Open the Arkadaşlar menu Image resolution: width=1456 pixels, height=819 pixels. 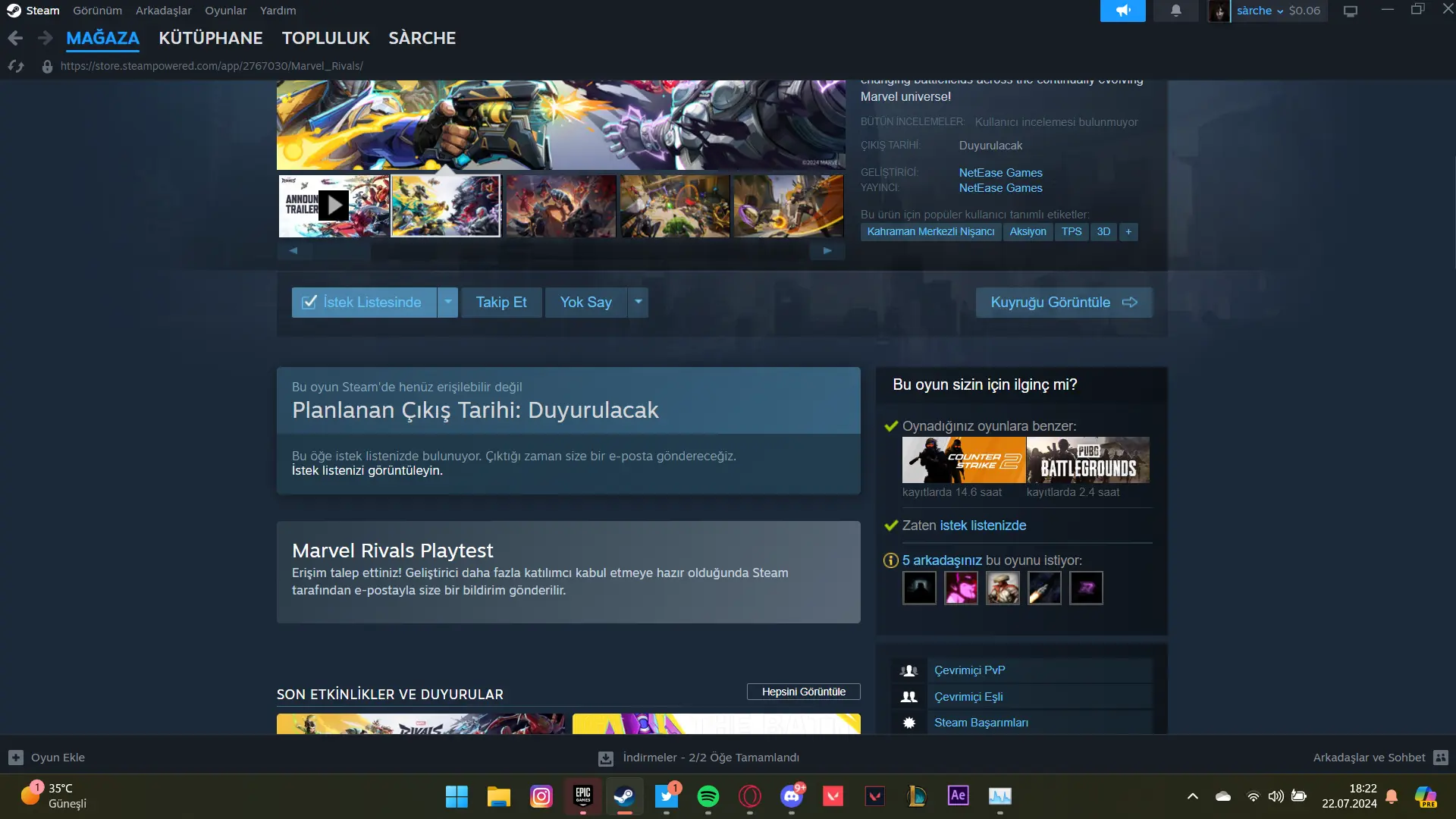point(164,11)
